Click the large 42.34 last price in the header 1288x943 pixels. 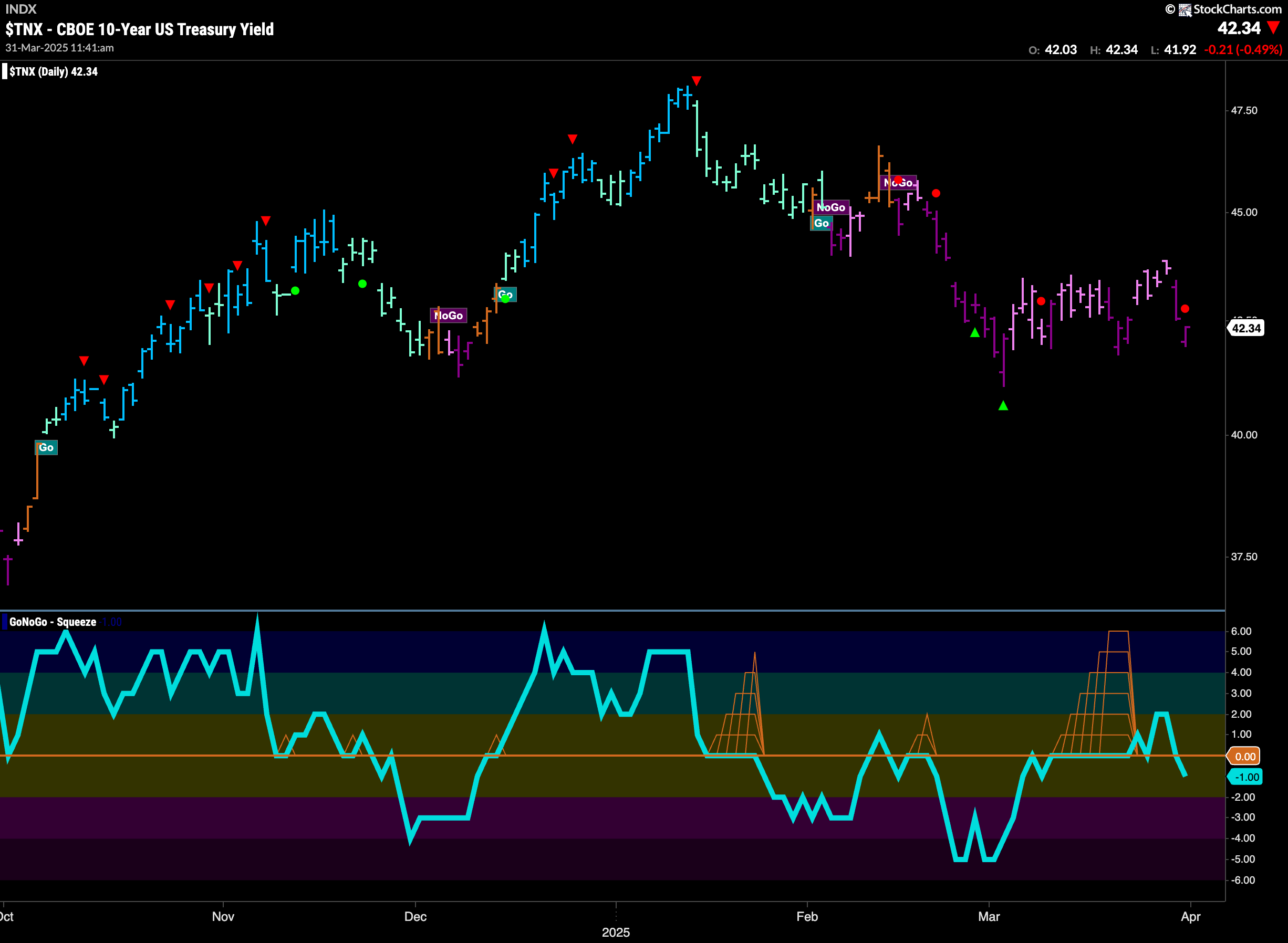1238,28
